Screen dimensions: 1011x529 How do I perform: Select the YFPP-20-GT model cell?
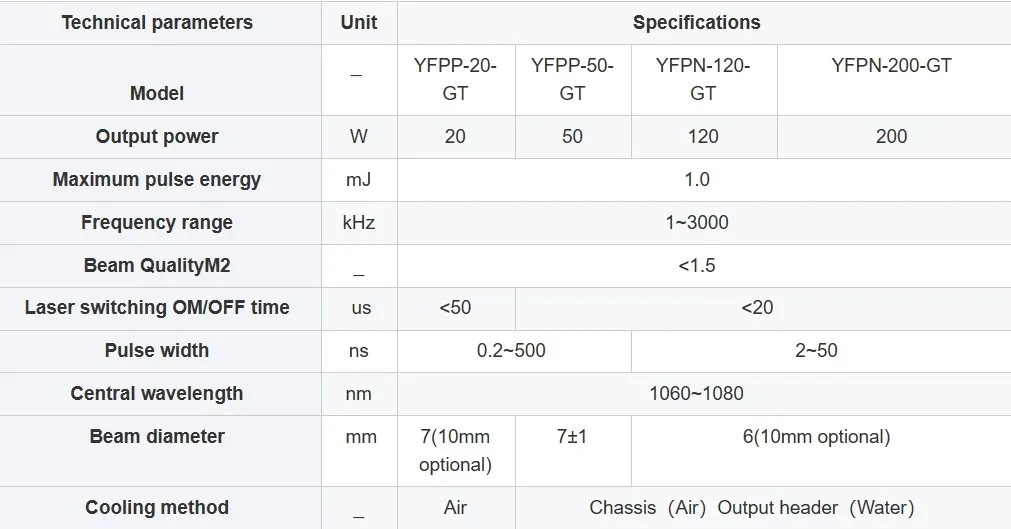pos(455,80)
